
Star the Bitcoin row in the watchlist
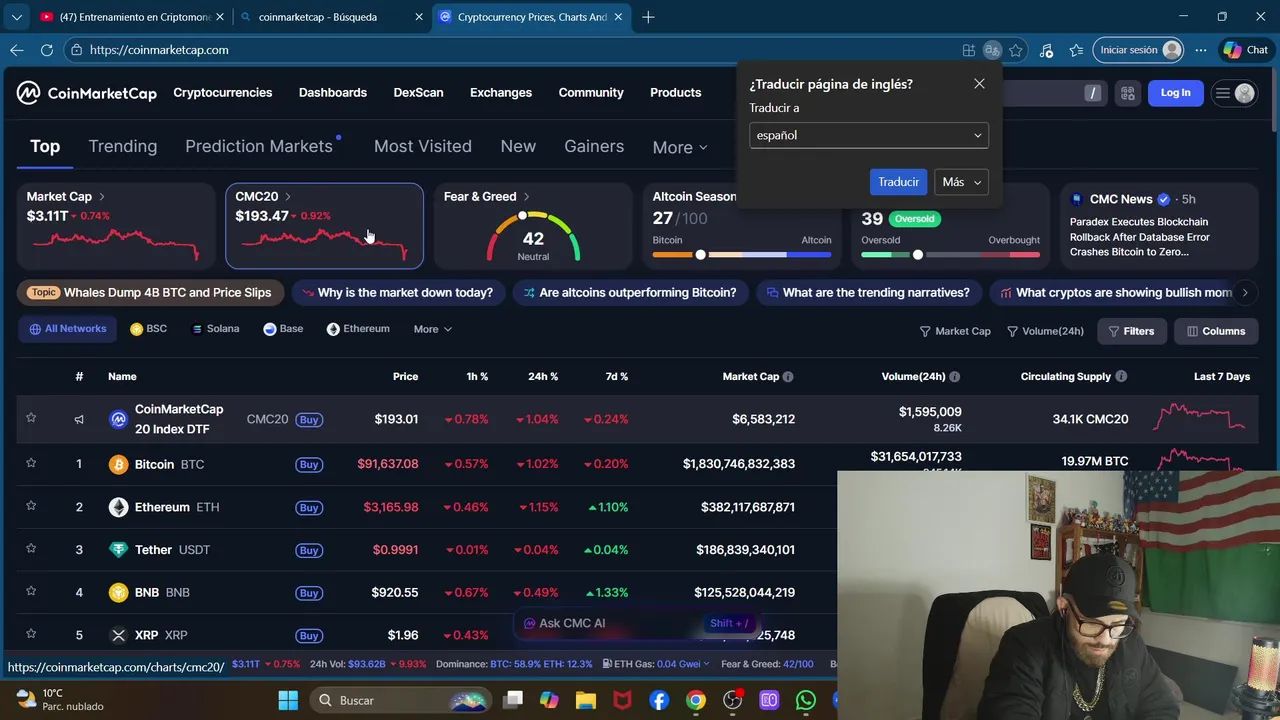[31, 464]
